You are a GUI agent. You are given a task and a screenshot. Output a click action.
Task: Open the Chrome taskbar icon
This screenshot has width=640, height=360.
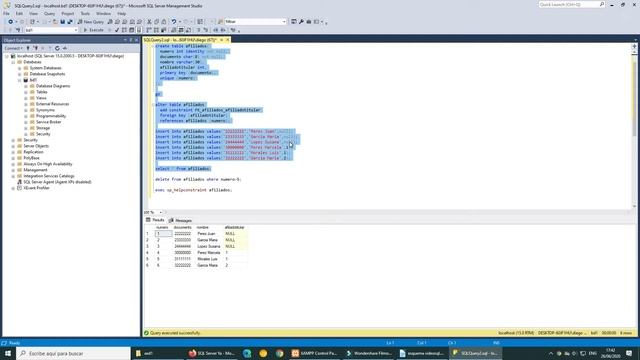coord(280,353)
